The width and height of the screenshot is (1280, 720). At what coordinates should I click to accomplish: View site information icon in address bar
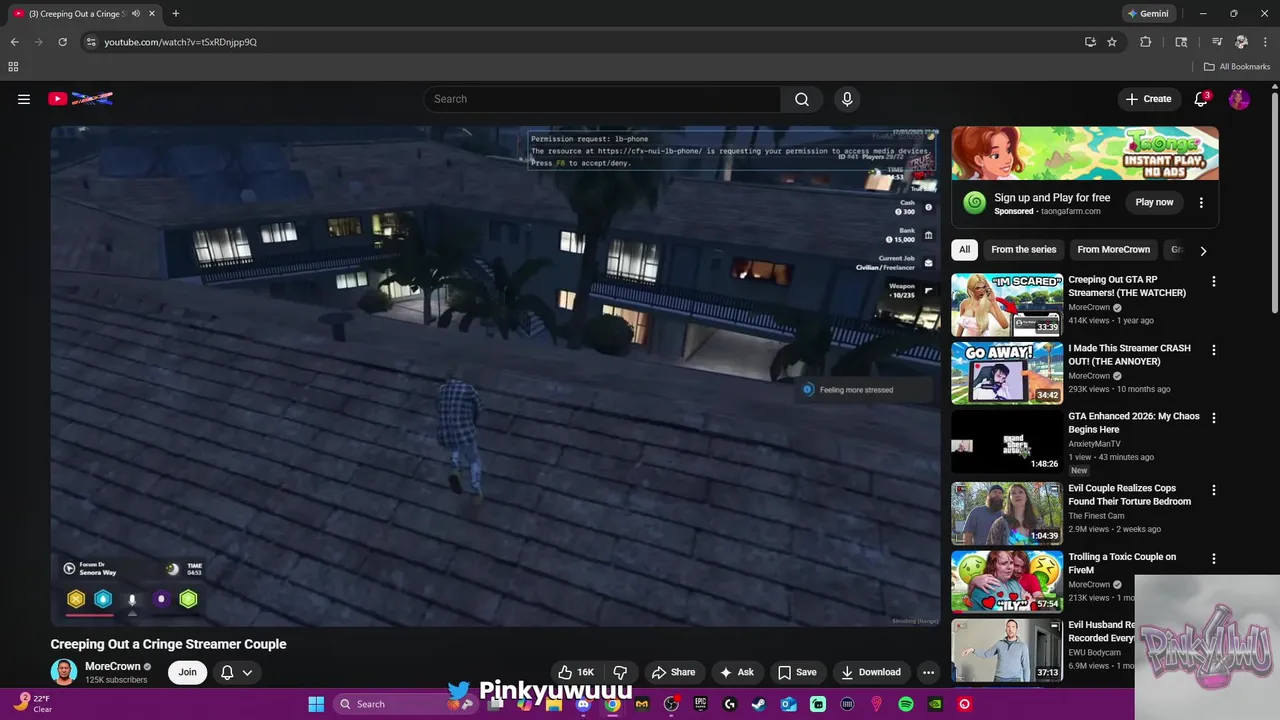point(91,42)
